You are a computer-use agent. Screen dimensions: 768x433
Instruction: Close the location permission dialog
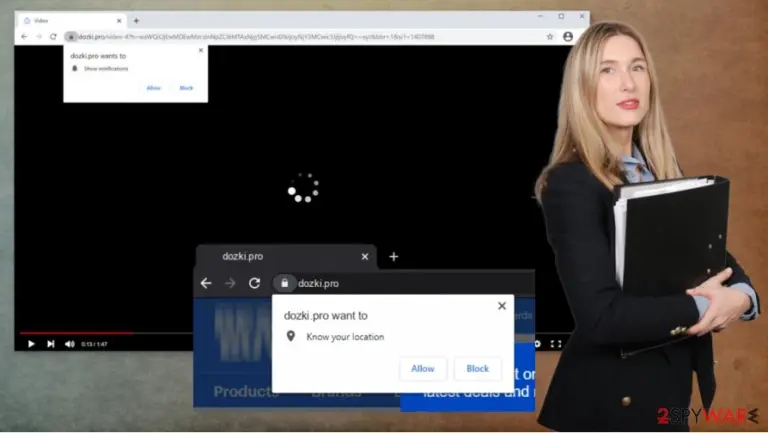(x=502, y=306)
